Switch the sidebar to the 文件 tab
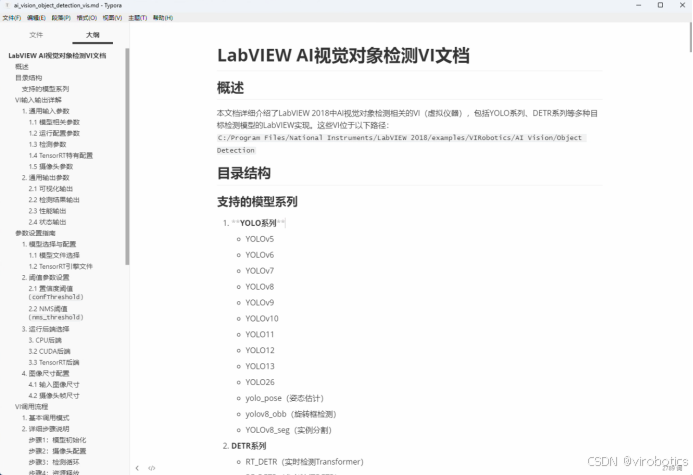 pyautogui.click(x=36, y=35)
